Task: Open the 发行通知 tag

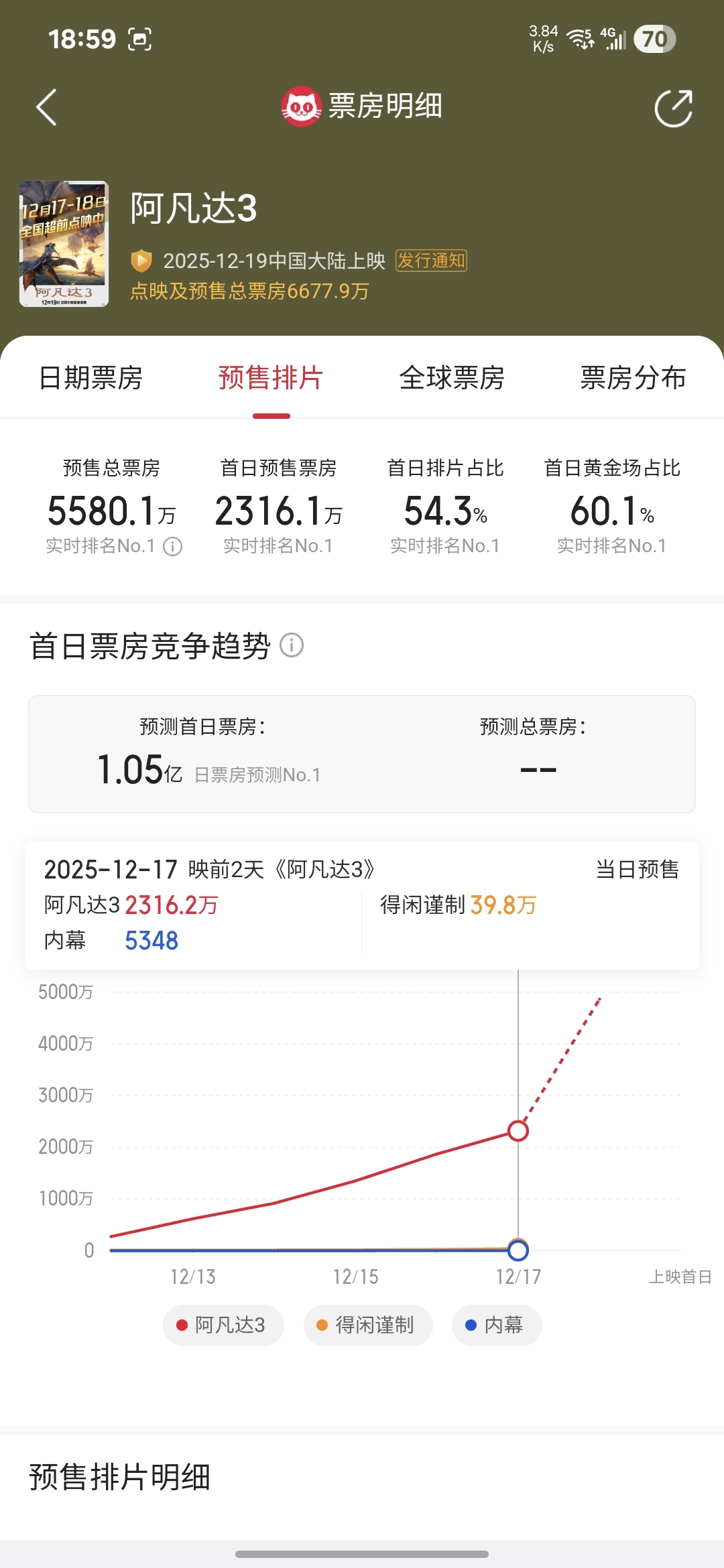Action: pos(431,260)
